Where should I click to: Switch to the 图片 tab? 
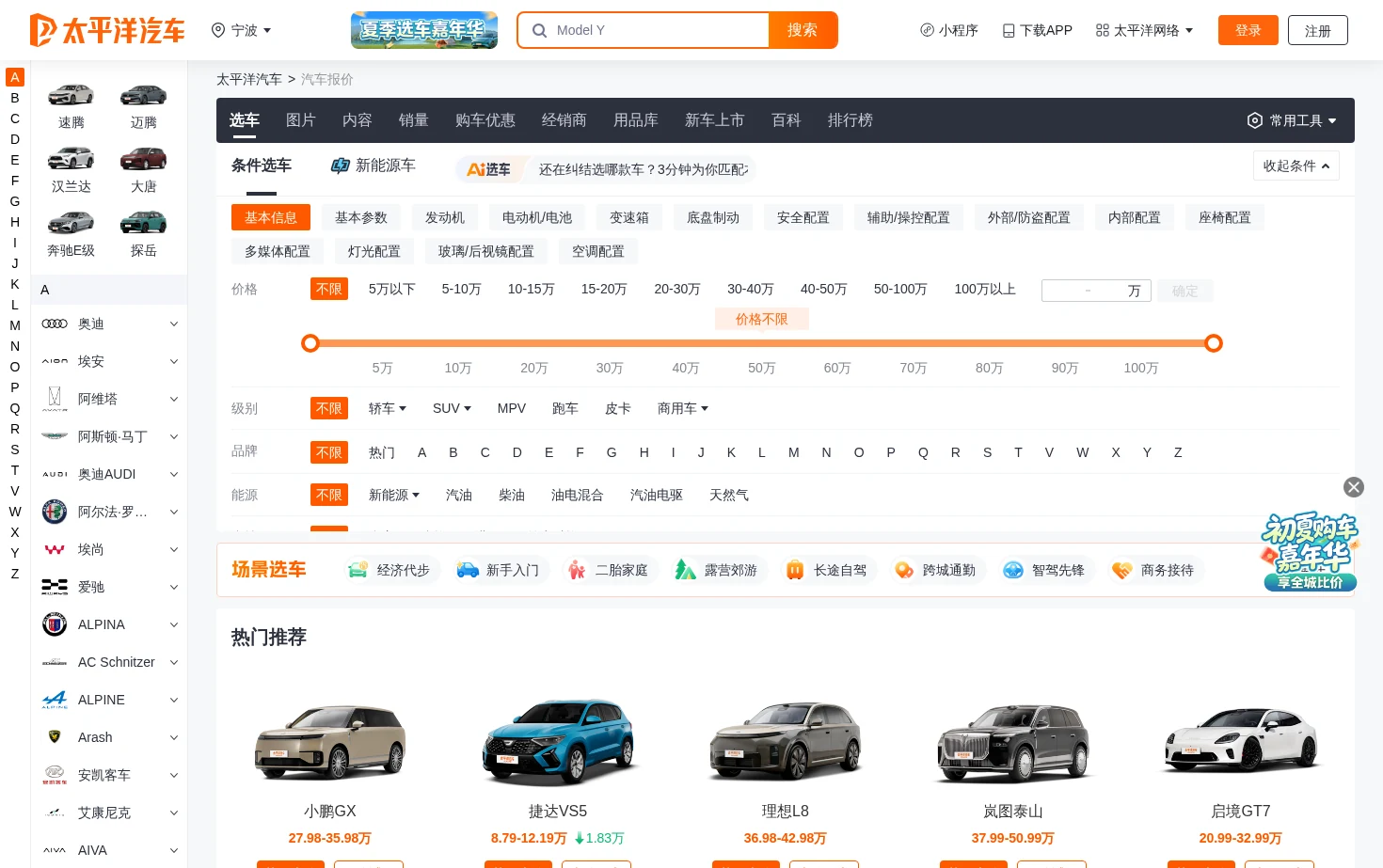point(300,120)
